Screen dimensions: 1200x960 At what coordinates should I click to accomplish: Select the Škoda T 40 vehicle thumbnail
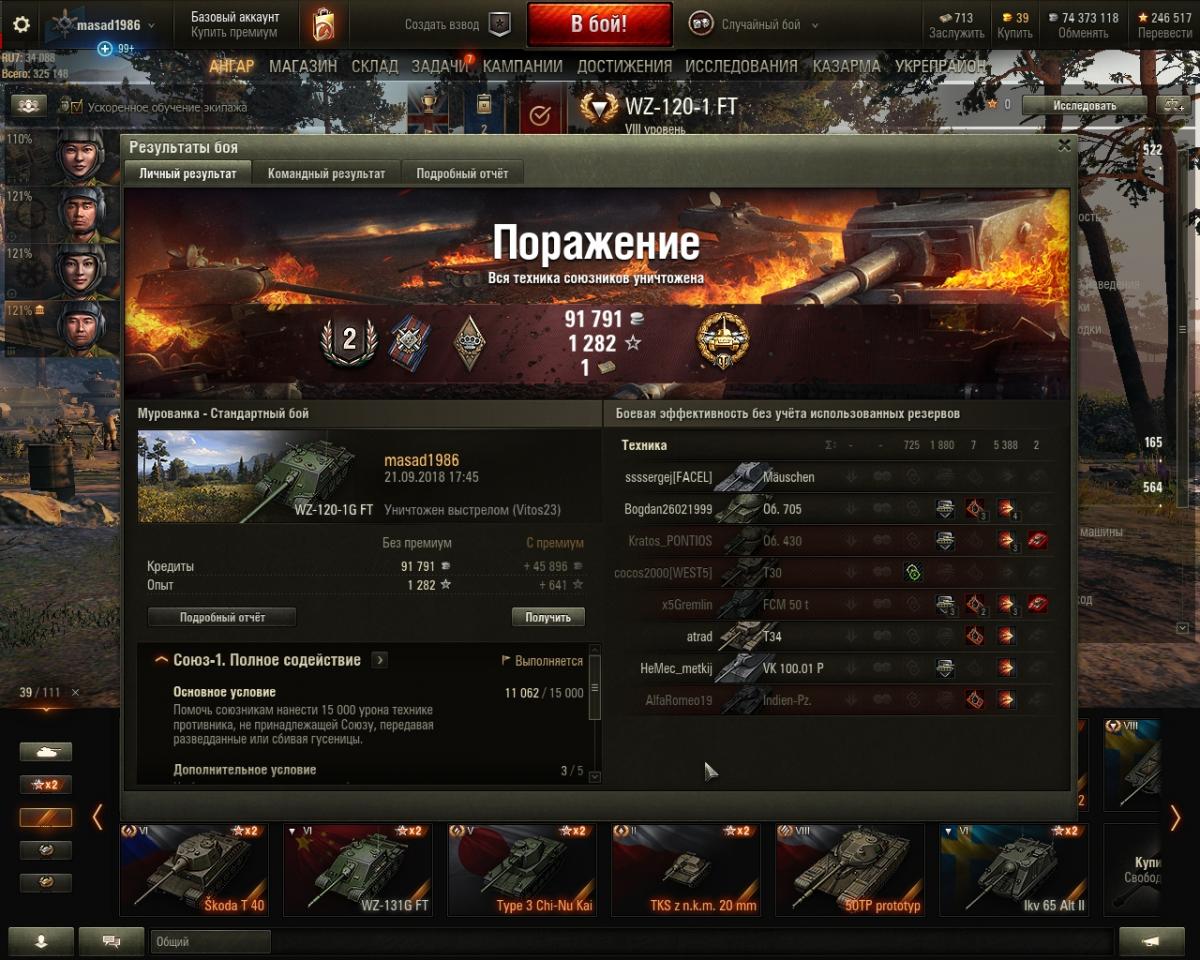click(x=194, y=870)
